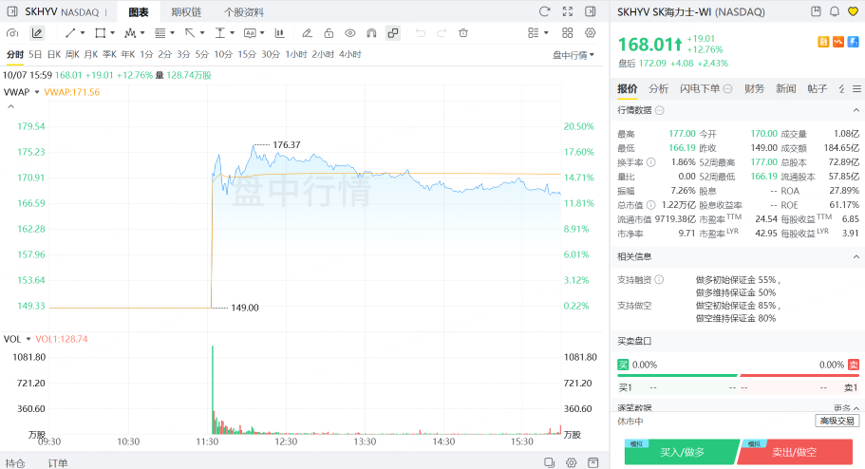The width and height of the screenshot is (865, 469).
Task: Switch to the 期权链 tab
Action: [186, 12]
